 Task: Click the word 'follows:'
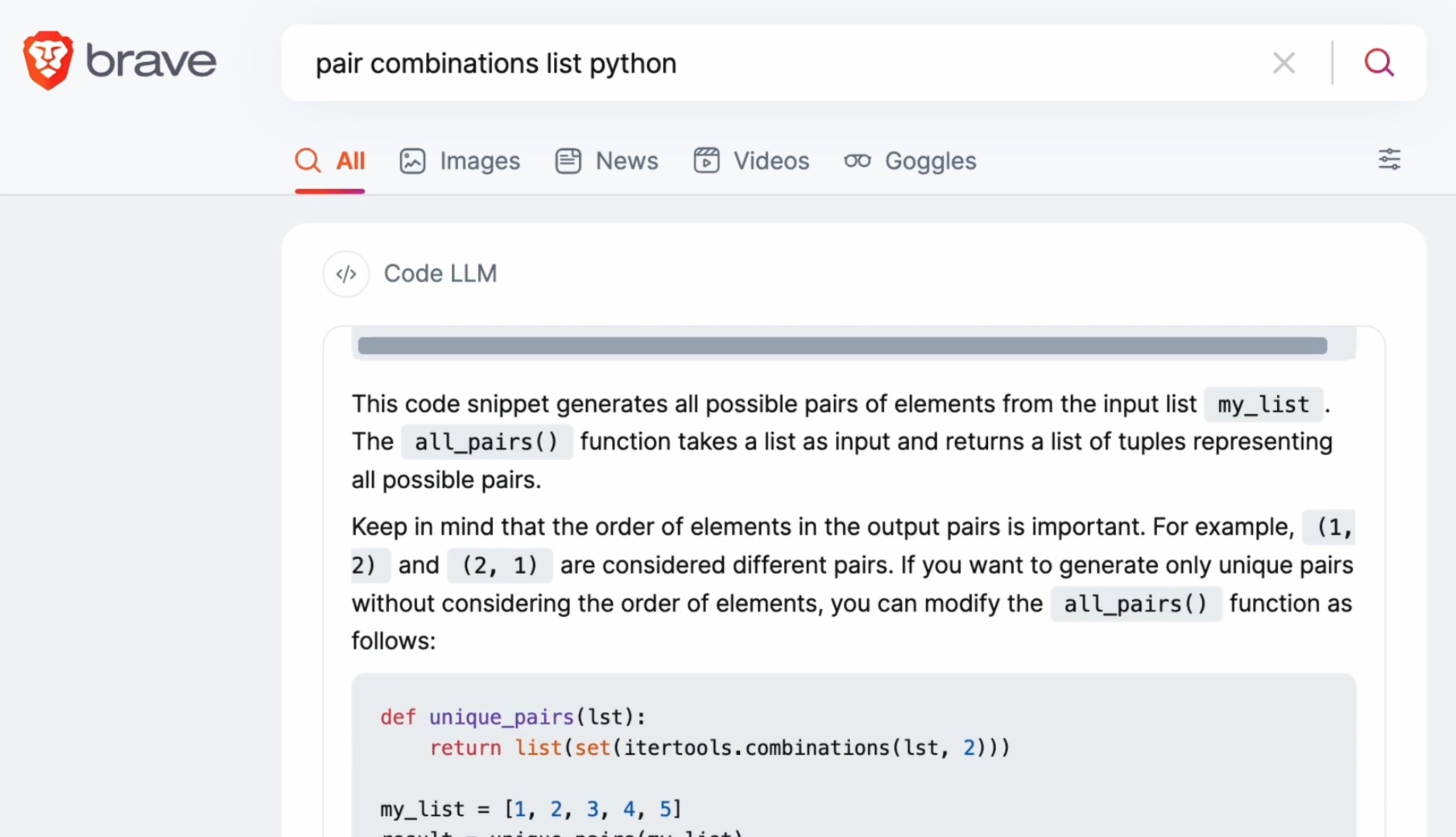[x=394, y=641]
